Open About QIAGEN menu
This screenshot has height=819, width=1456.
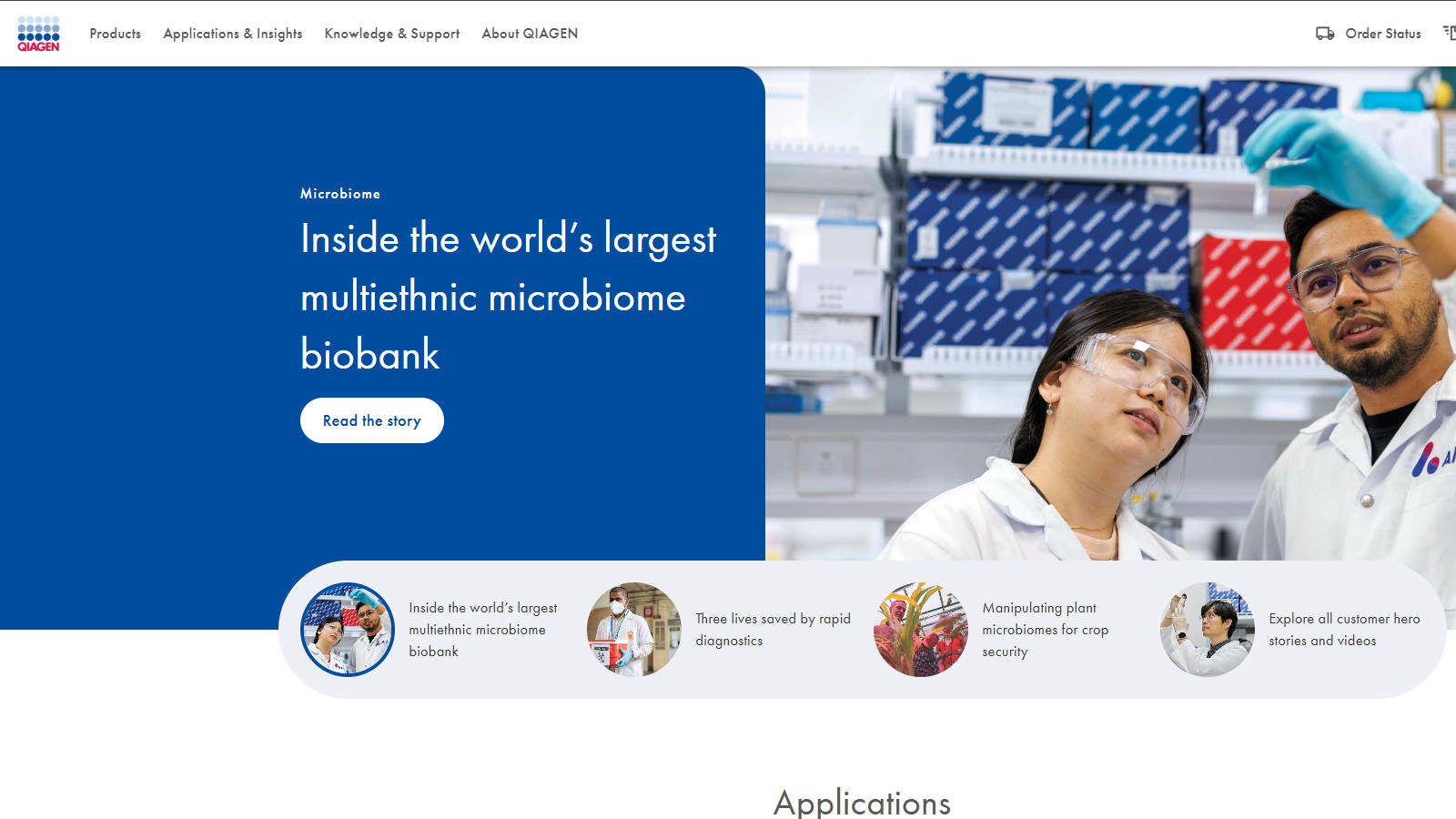click(x=530, y=34)
